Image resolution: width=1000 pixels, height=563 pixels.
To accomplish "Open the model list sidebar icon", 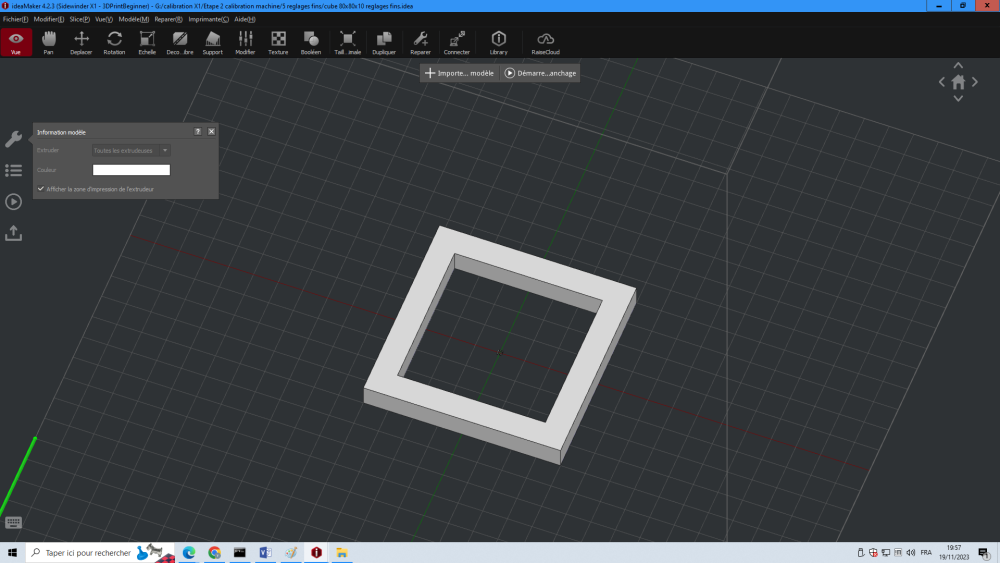I will (13, 170).
